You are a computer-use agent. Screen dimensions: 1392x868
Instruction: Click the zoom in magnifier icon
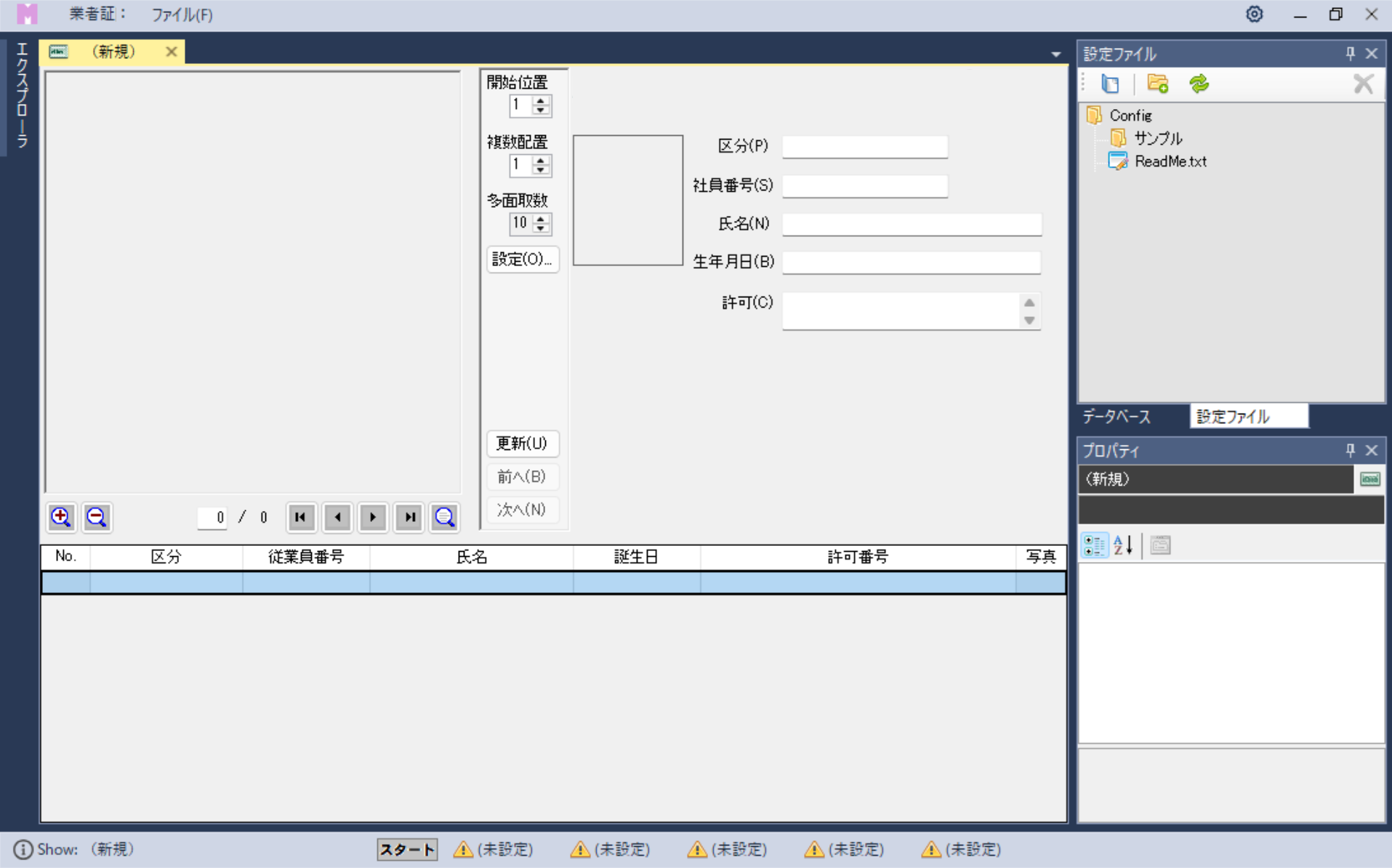tap(61, 517)
